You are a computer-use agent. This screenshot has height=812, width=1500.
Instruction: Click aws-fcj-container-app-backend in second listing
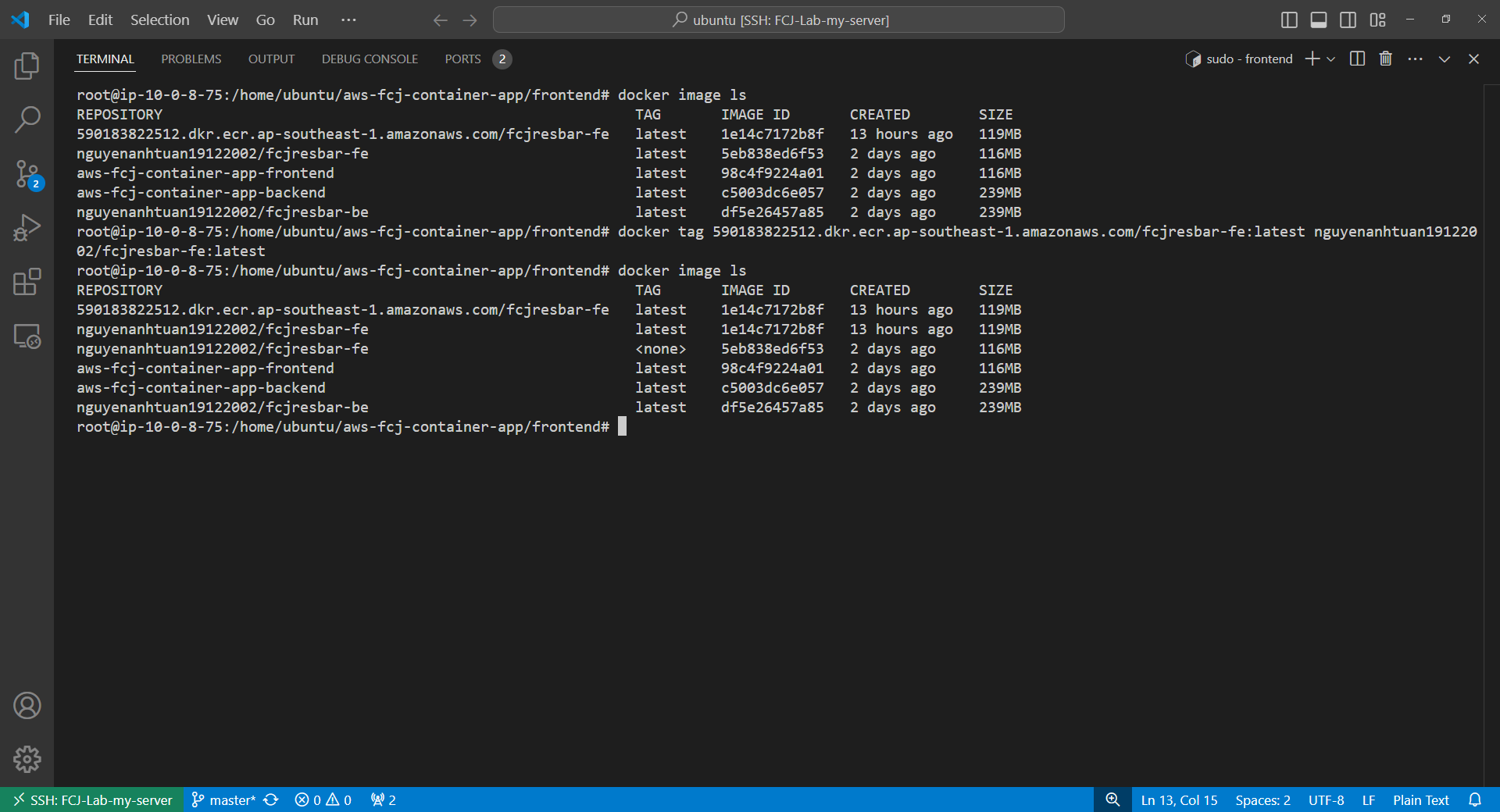click(201, 388)
